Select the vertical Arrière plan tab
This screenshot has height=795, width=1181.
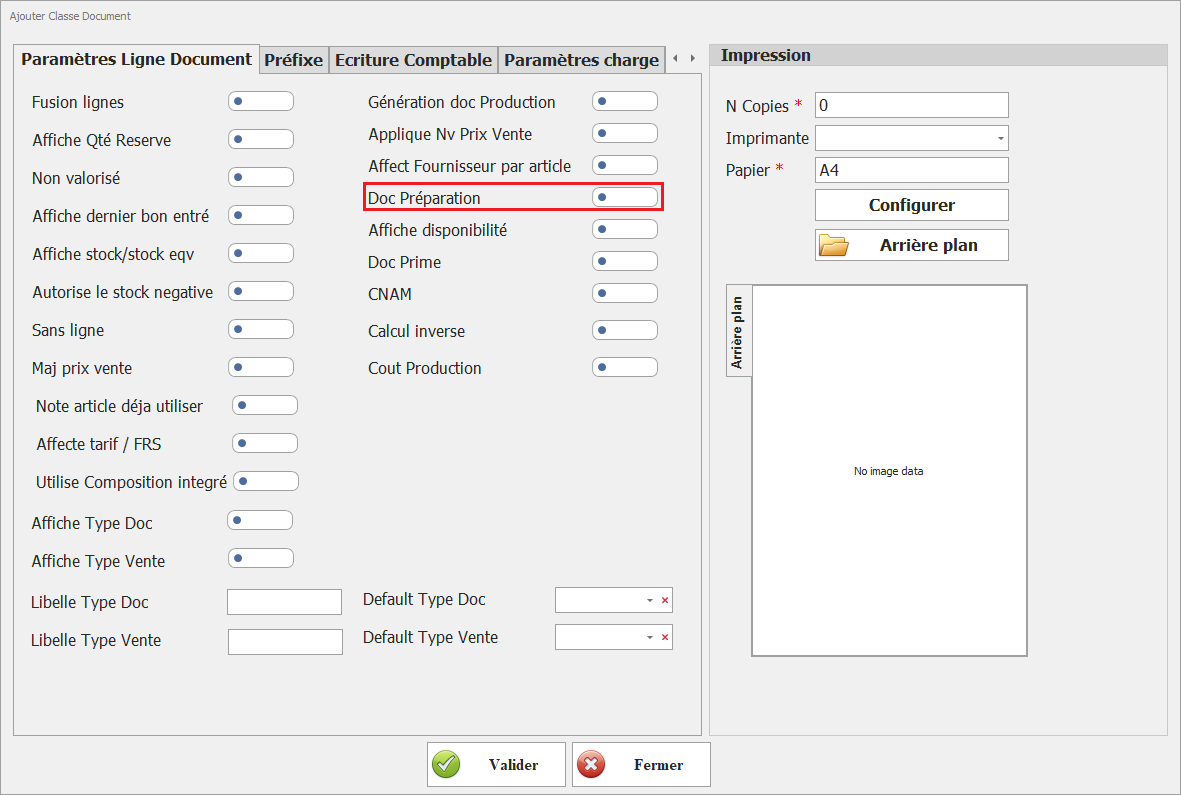click(x=738, y=331)
